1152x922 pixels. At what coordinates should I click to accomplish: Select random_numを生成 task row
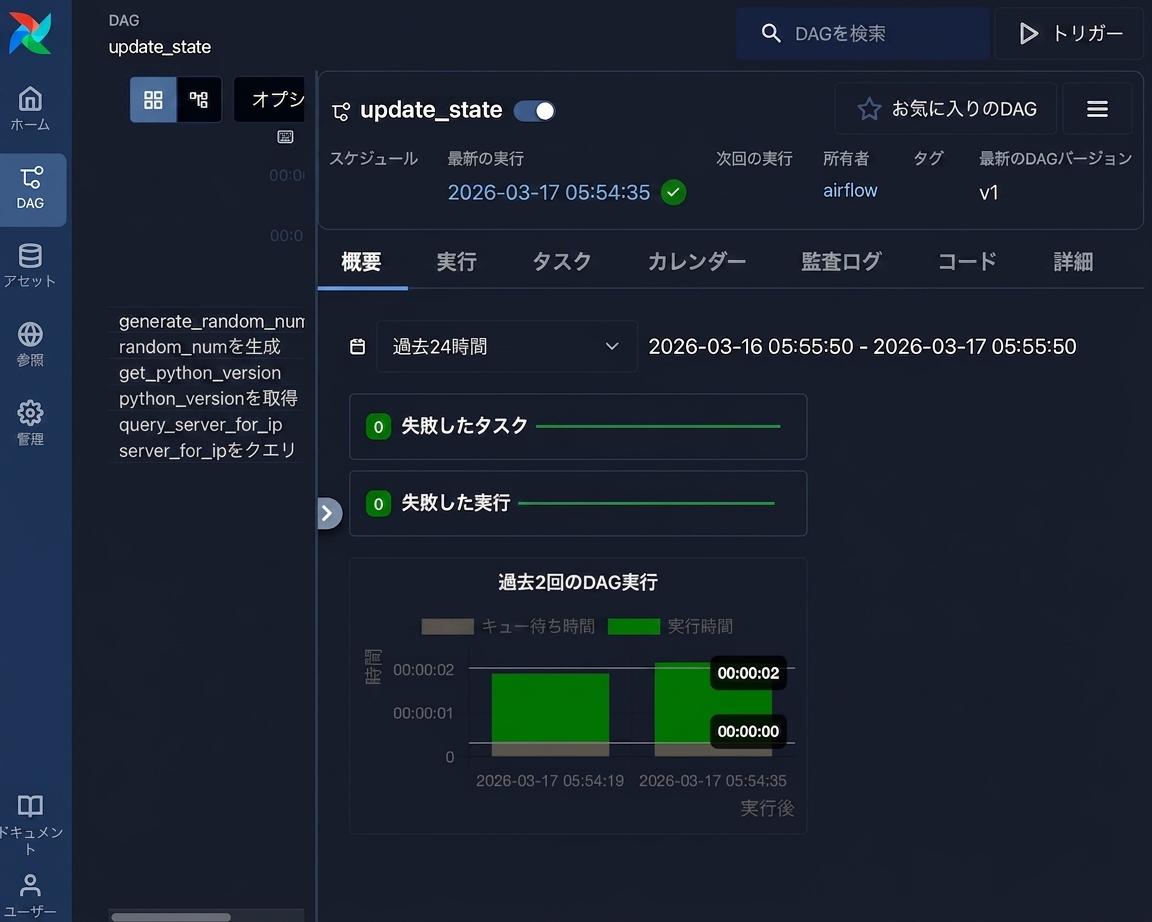tap(207, 347)
